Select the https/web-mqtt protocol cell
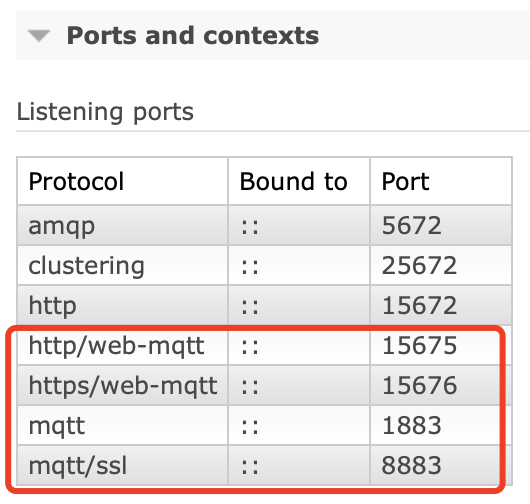The image size is (530, 504). [123, 385]
